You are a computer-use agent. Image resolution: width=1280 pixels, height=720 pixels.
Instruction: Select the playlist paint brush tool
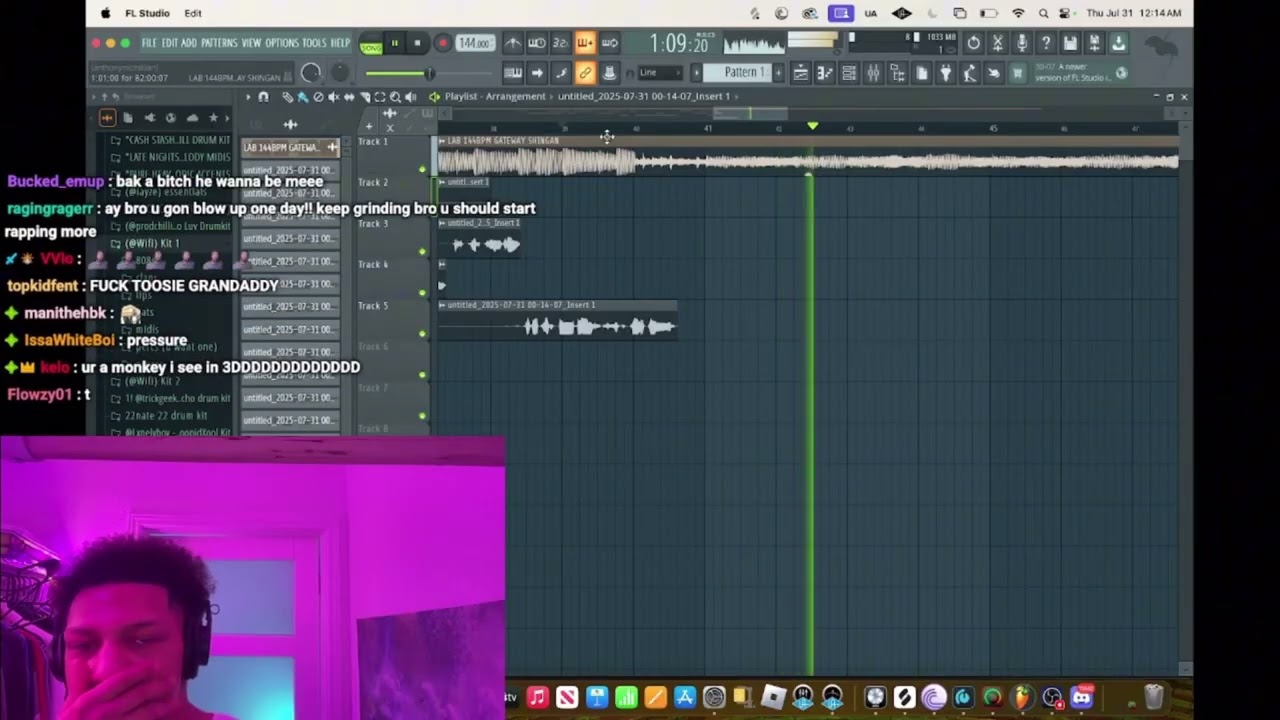tap(302, 97)
